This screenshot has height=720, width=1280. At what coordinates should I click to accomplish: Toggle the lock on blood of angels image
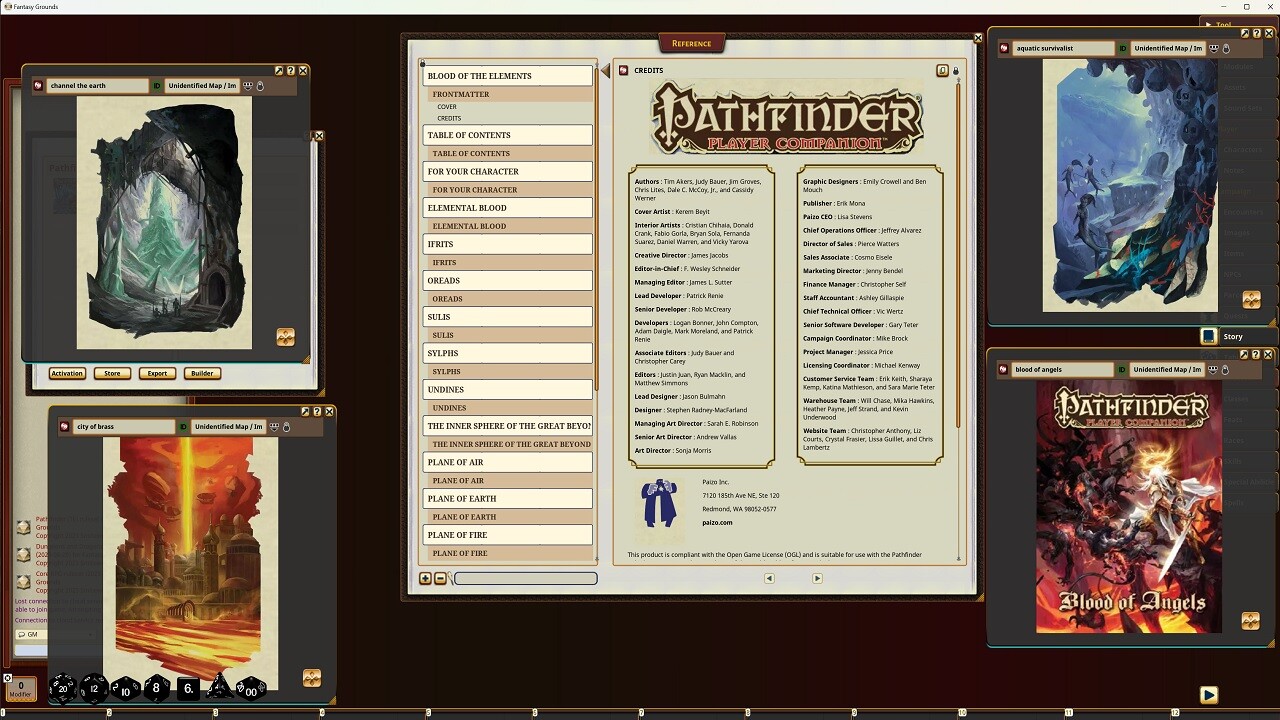pos(1226,370)
